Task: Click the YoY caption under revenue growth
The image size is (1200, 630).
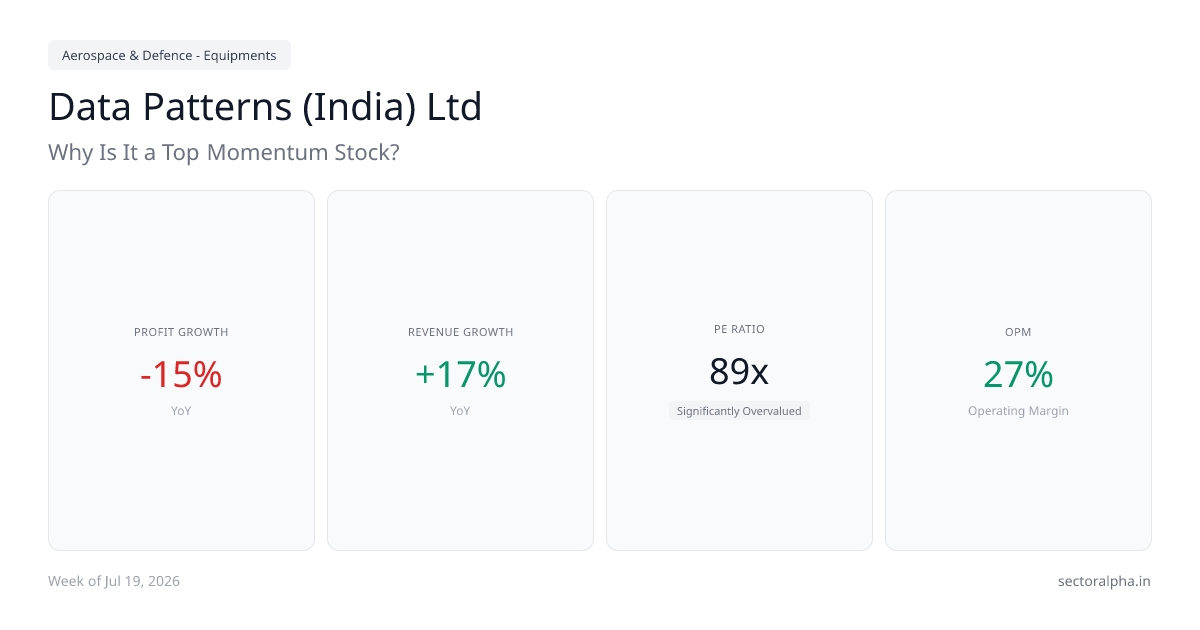Action: 460,411
